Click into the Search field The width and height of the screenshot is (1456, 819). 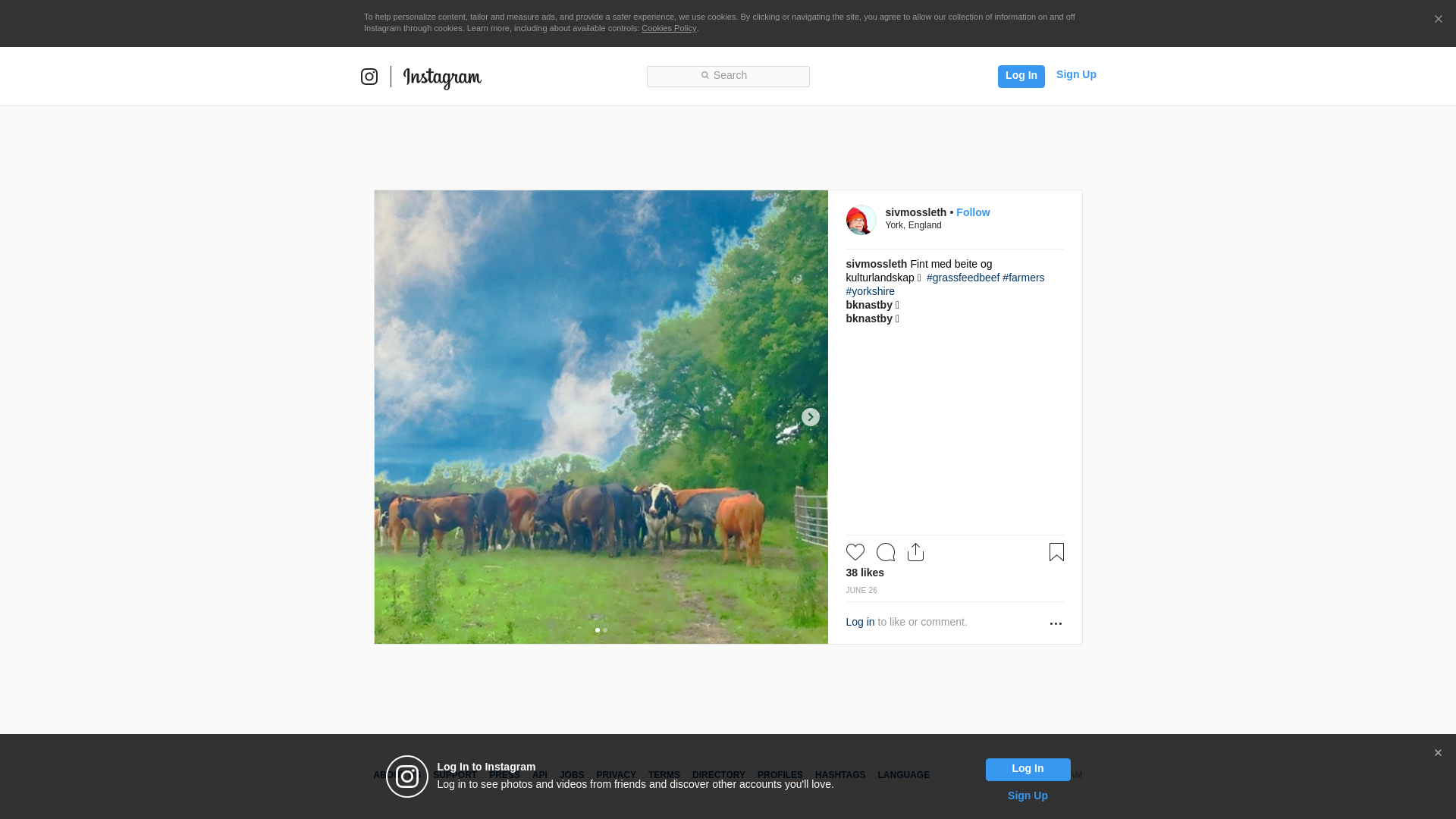tap(728, 77)
